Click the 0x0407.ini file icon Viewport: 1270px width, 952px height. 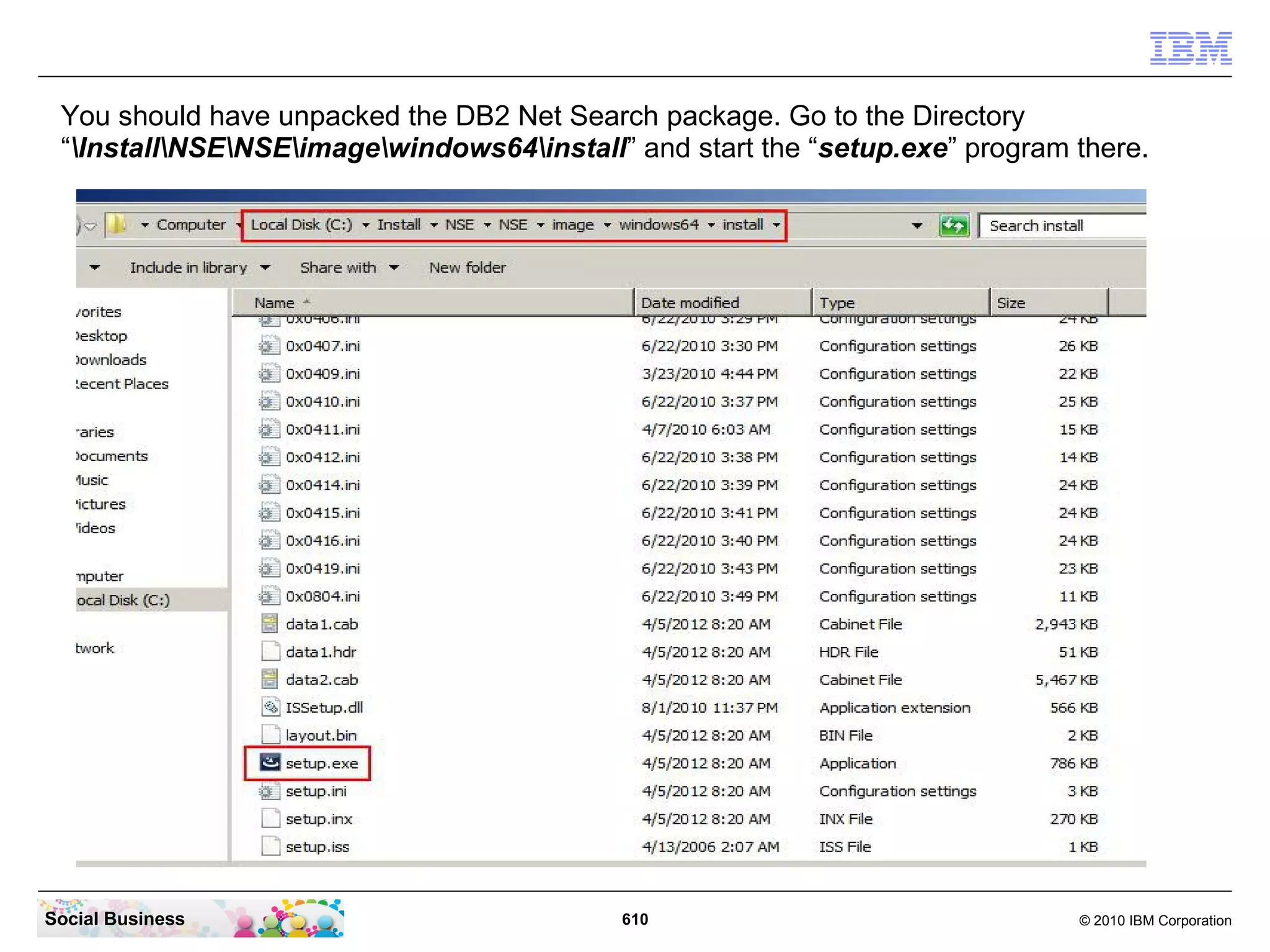point(269,345)
